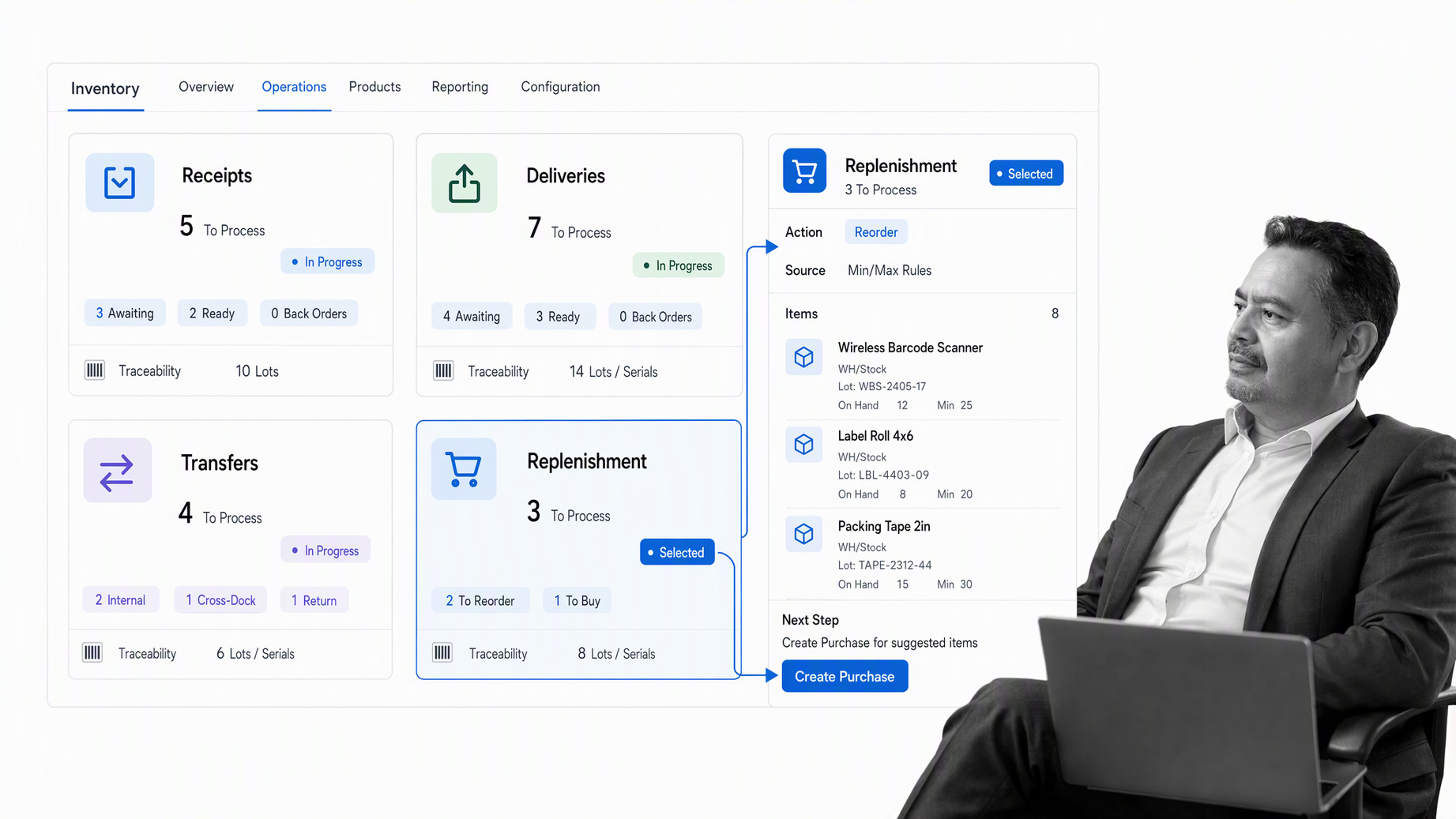
Task: Click the Transfers Traceability barcode icon
Action: point(92,652)
